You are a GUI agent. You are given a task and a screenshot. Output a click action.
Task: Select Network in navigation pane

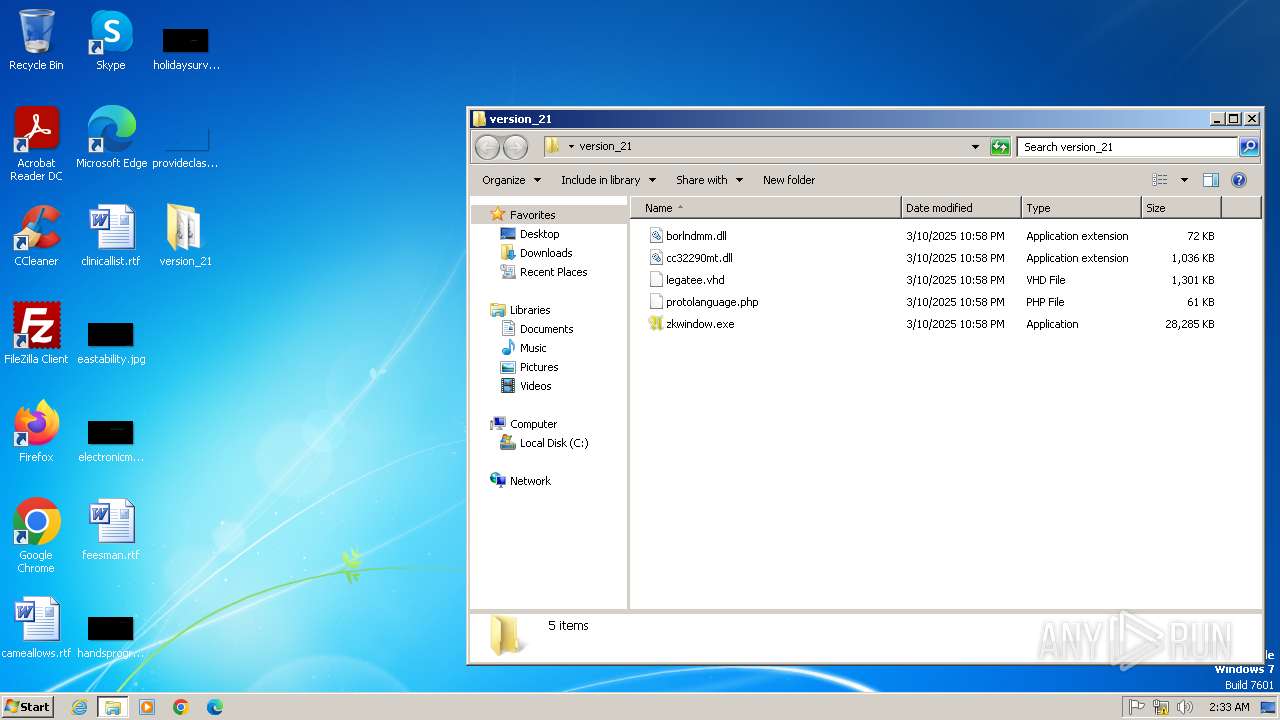coord(530,481)
